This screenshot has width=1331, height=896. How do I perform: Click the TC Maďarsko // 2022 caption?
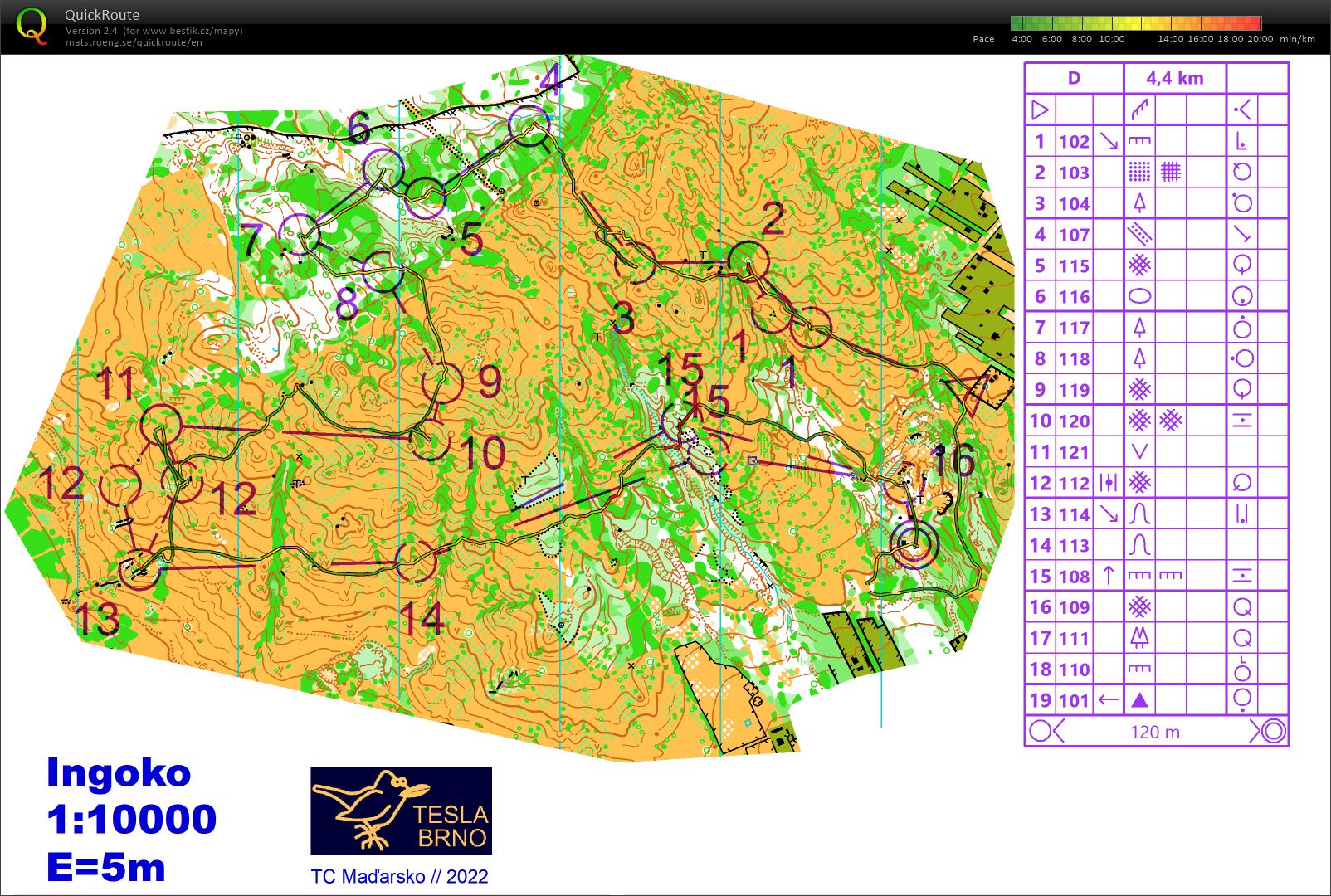click(399, 876)
